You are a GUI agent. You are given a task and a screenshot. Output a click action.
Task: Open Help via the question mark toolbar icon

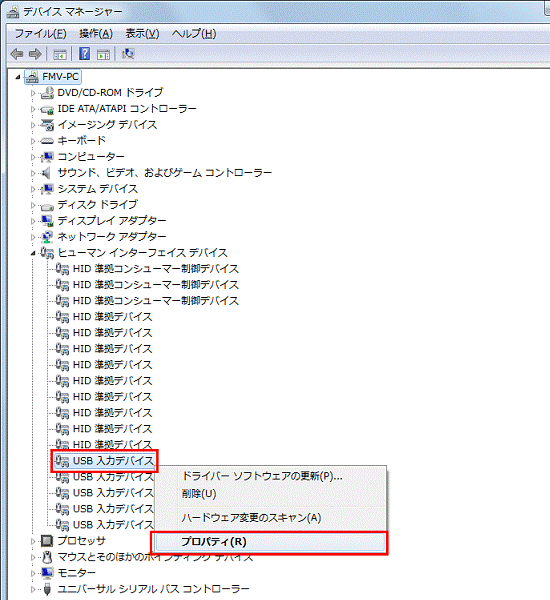pos(84,54)
